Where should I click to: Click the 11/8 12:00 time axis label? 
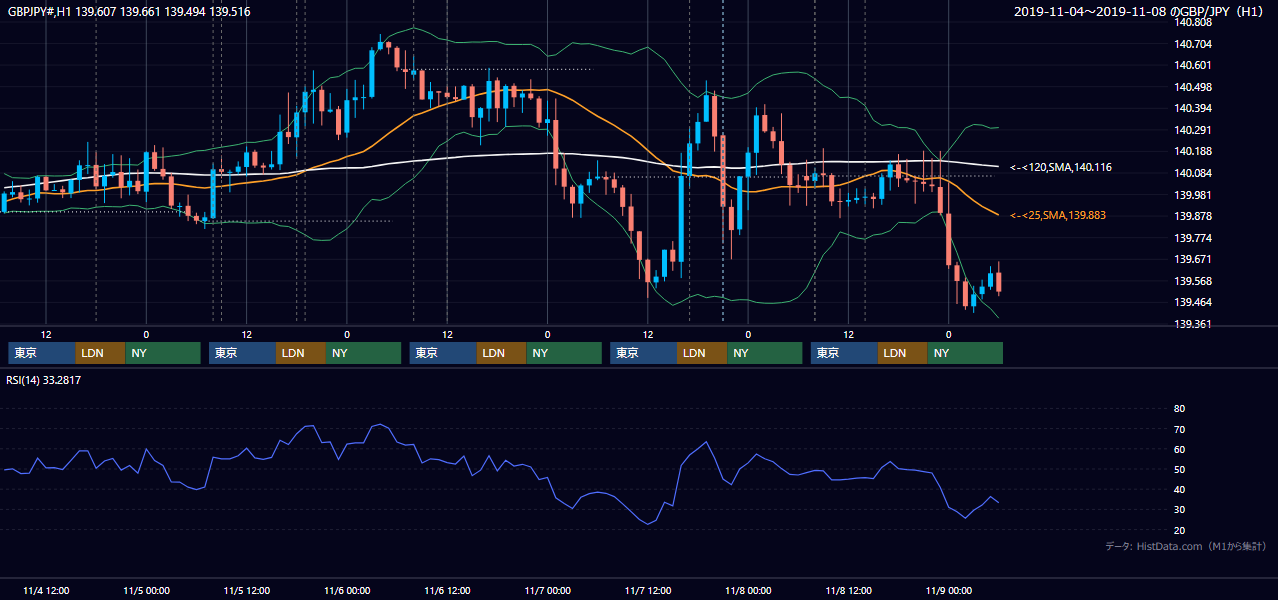(848, 591)
